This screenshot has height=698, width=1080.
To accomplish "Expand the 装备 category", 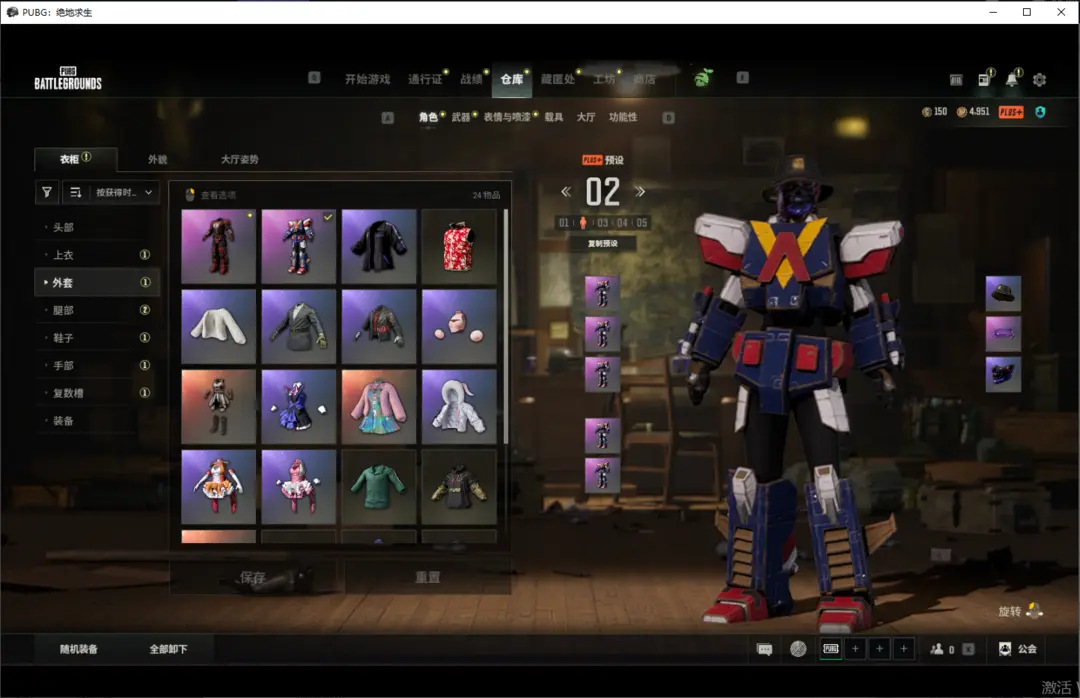I will [97, 420].
